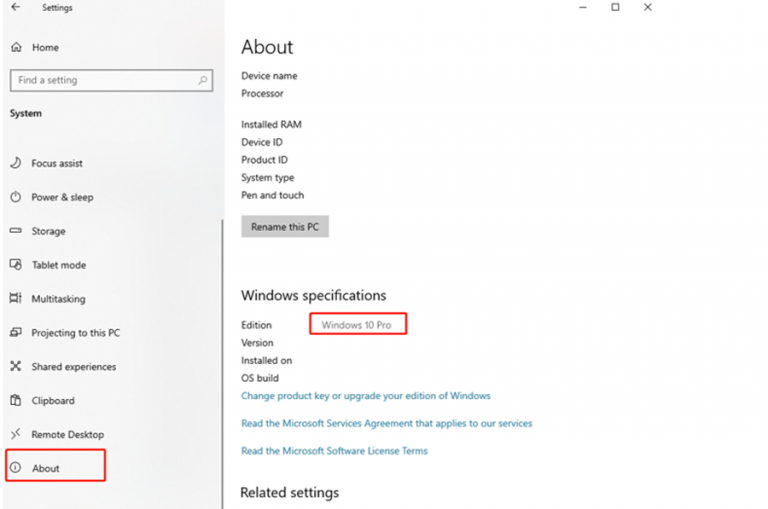Screen dimensions: 768x509
Task: Open Shared experiences settings
Action: (x=73, y=367)
